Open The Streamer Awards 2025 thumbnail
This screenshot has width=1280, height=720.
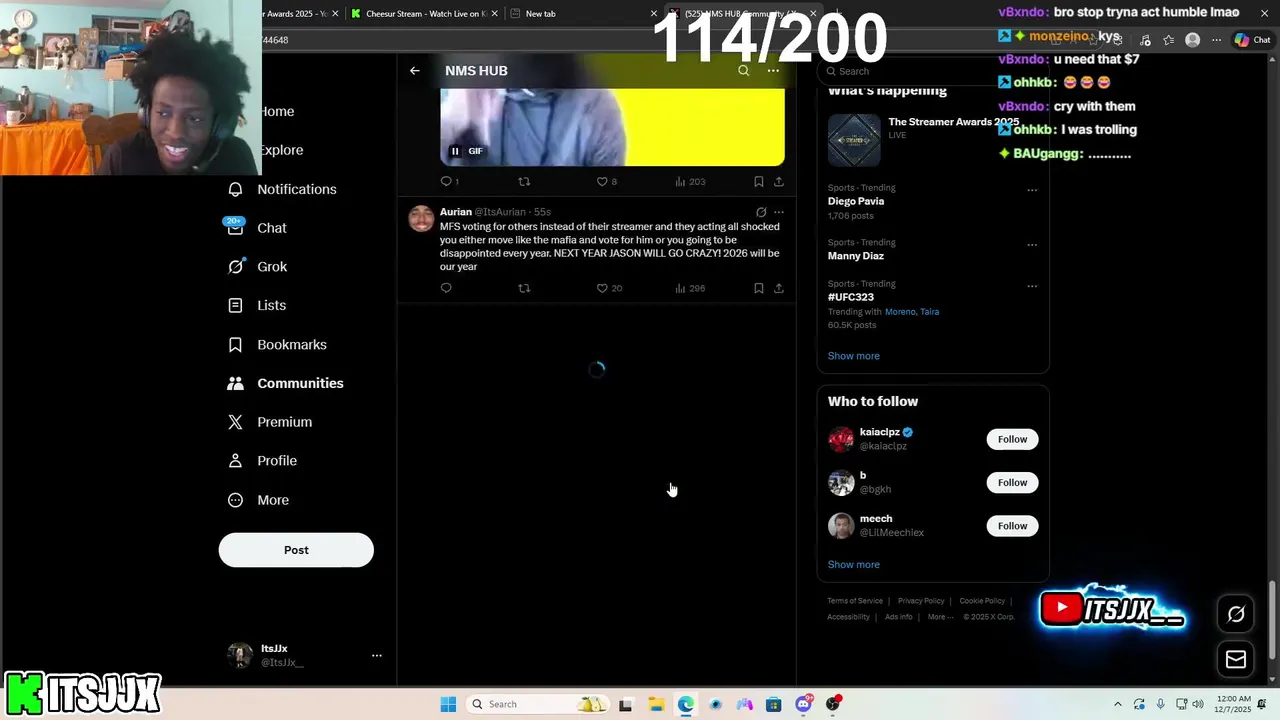(x=854, y=140)
